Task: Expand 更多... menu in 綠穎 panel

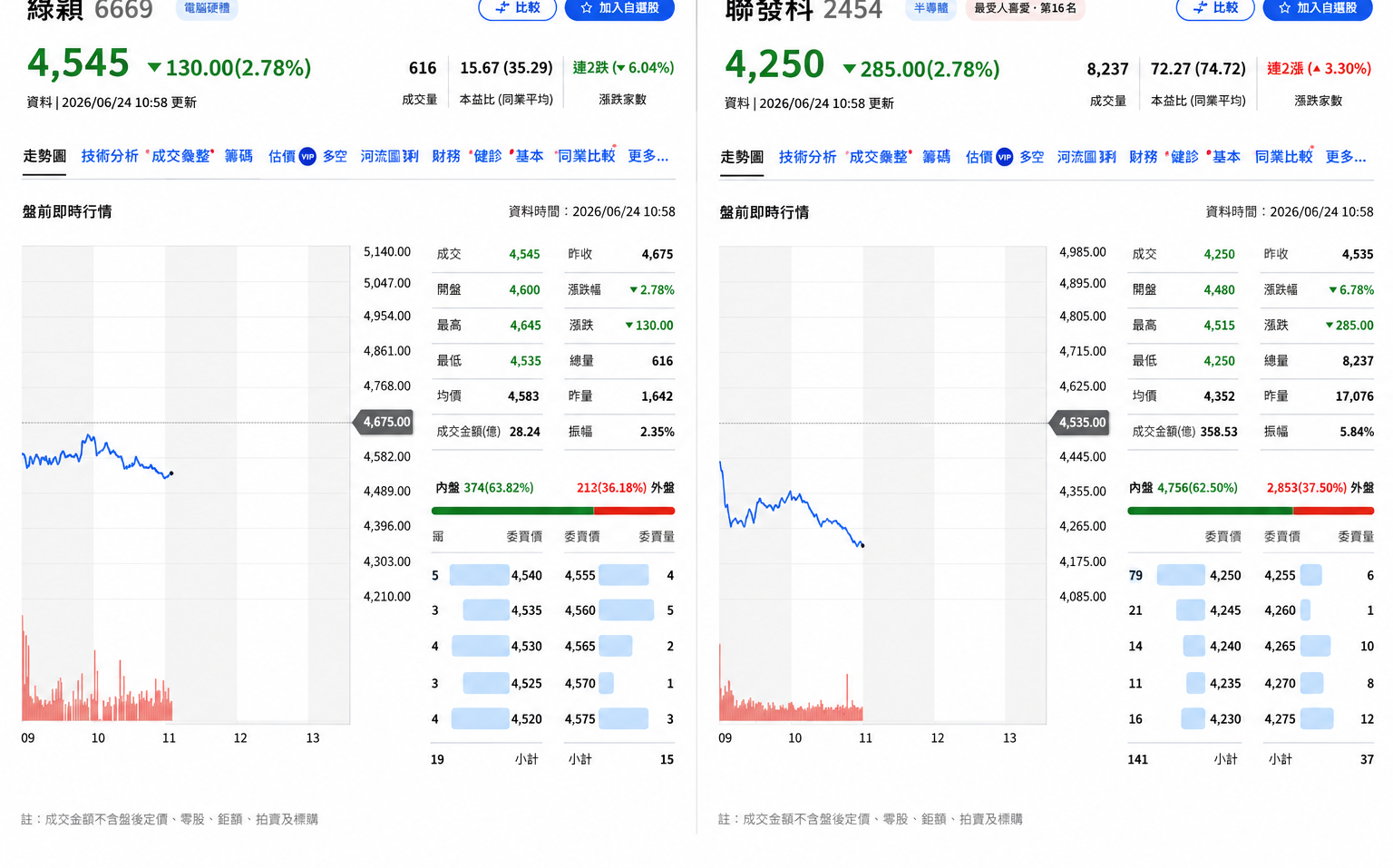Action: point(648,156)
